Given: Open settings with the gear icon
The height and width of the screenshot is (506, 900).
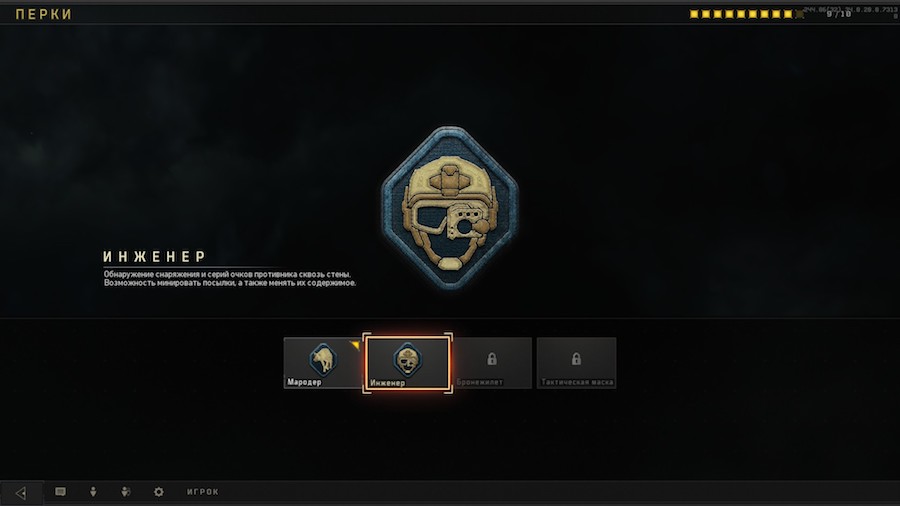Looking at the screenshot, I should coord(158,492).
